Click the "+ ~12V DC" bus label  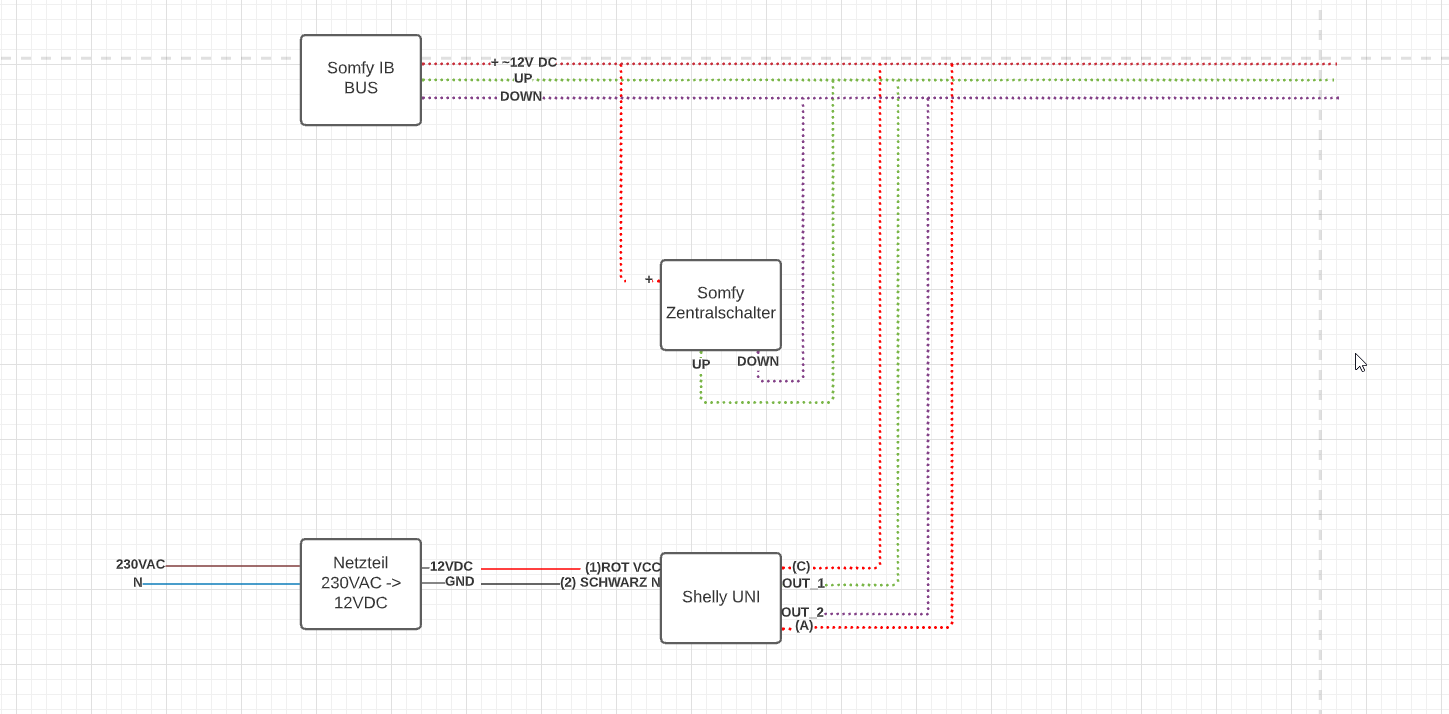coord(524,62)
